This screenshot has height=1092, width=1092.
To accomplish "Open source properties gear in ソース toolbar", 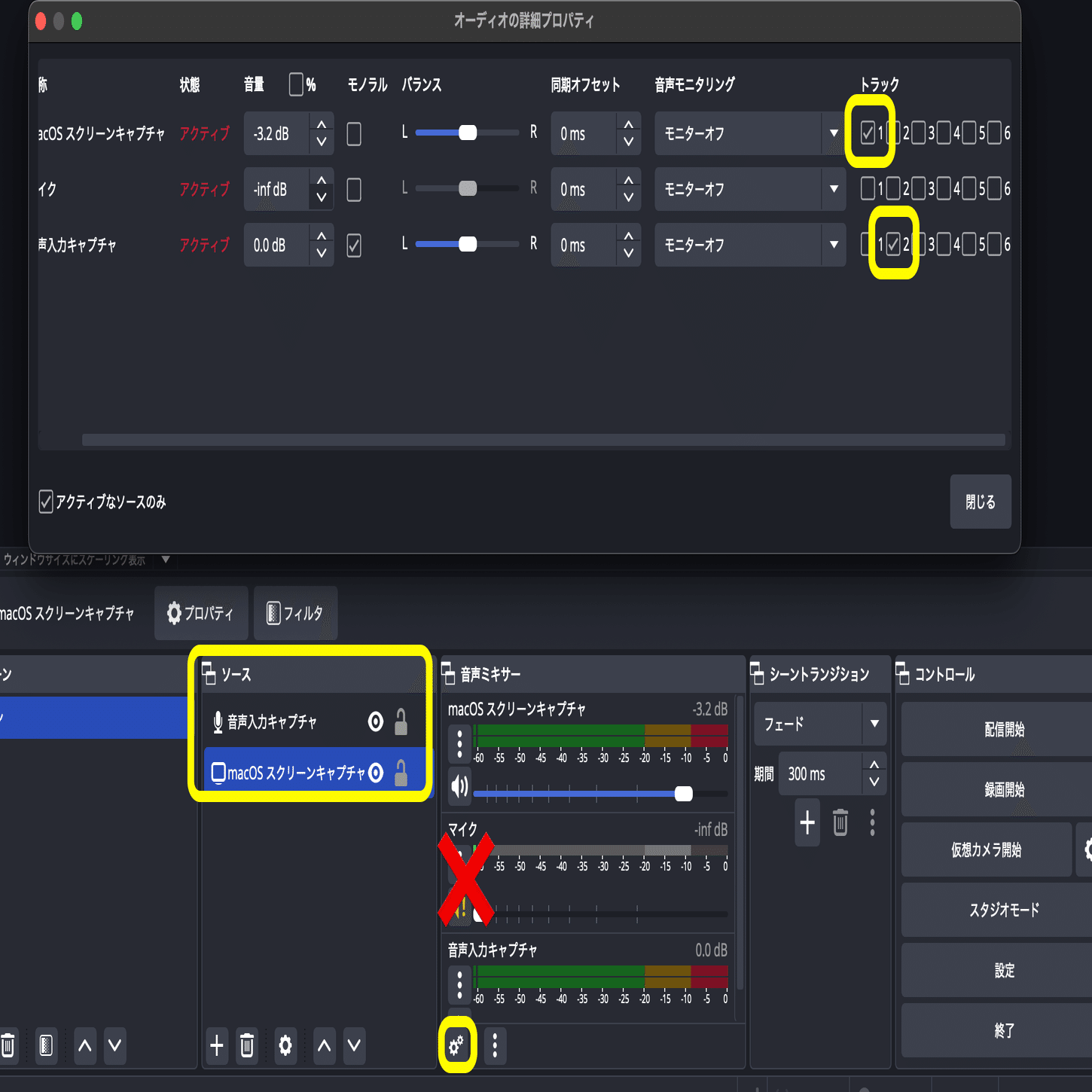I will [285, 1045].
